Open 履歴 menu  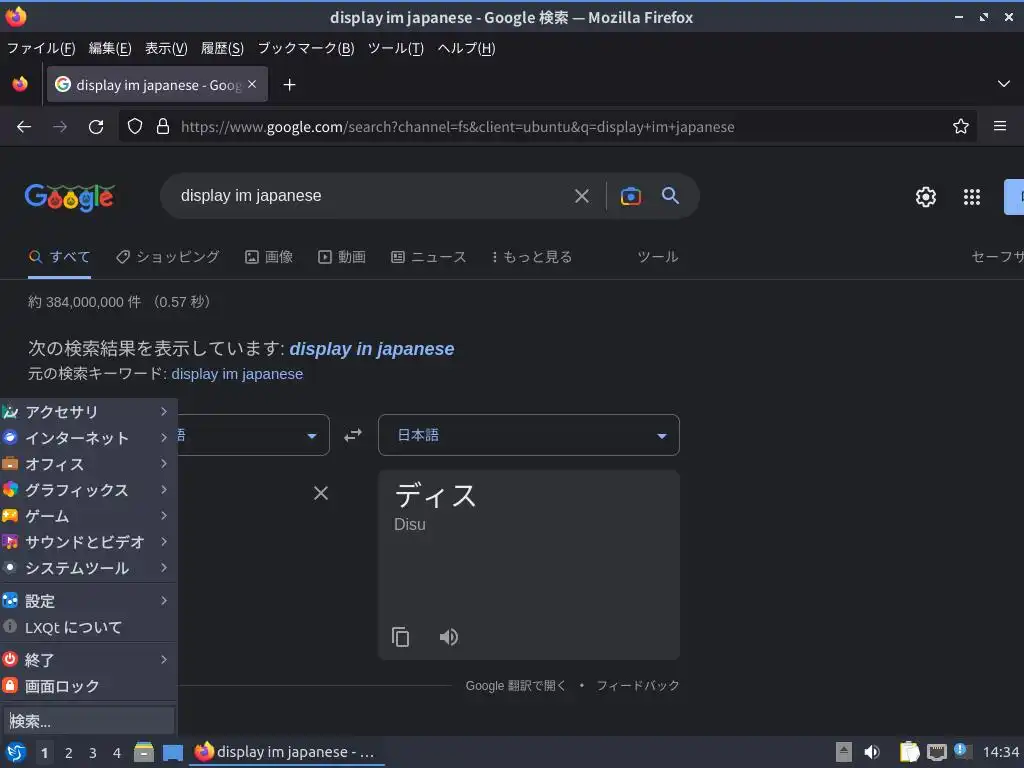[x=222, y=48]
